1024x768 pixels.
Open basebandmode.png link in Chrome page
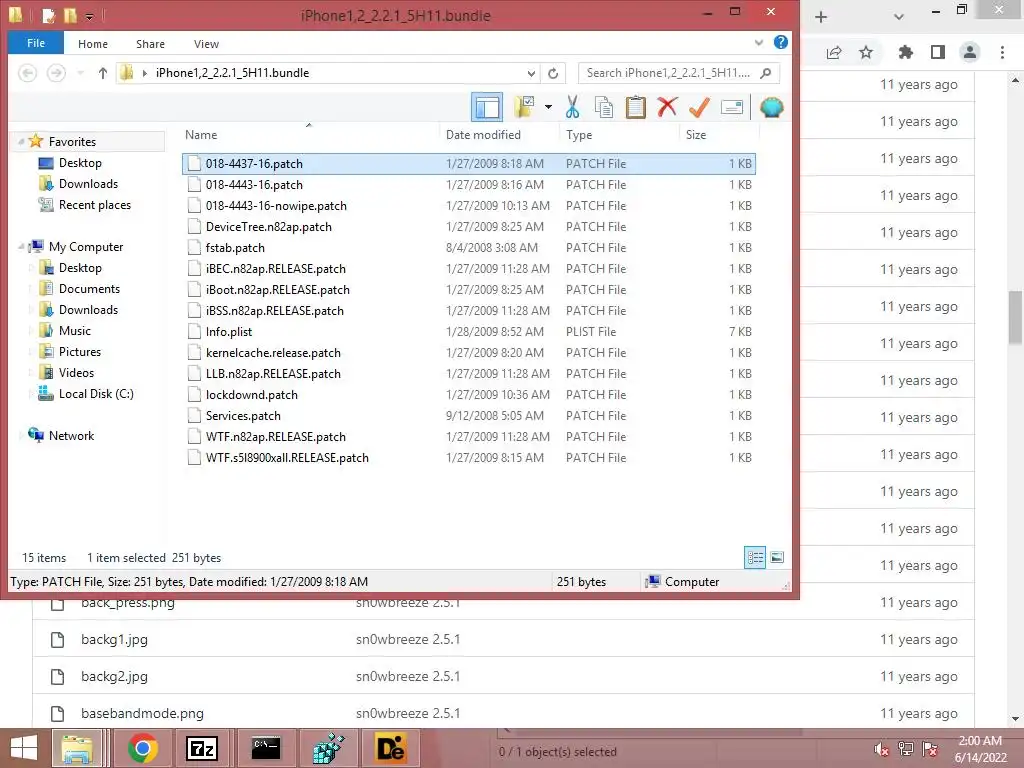pyautogui.click(x=142, y=713)
